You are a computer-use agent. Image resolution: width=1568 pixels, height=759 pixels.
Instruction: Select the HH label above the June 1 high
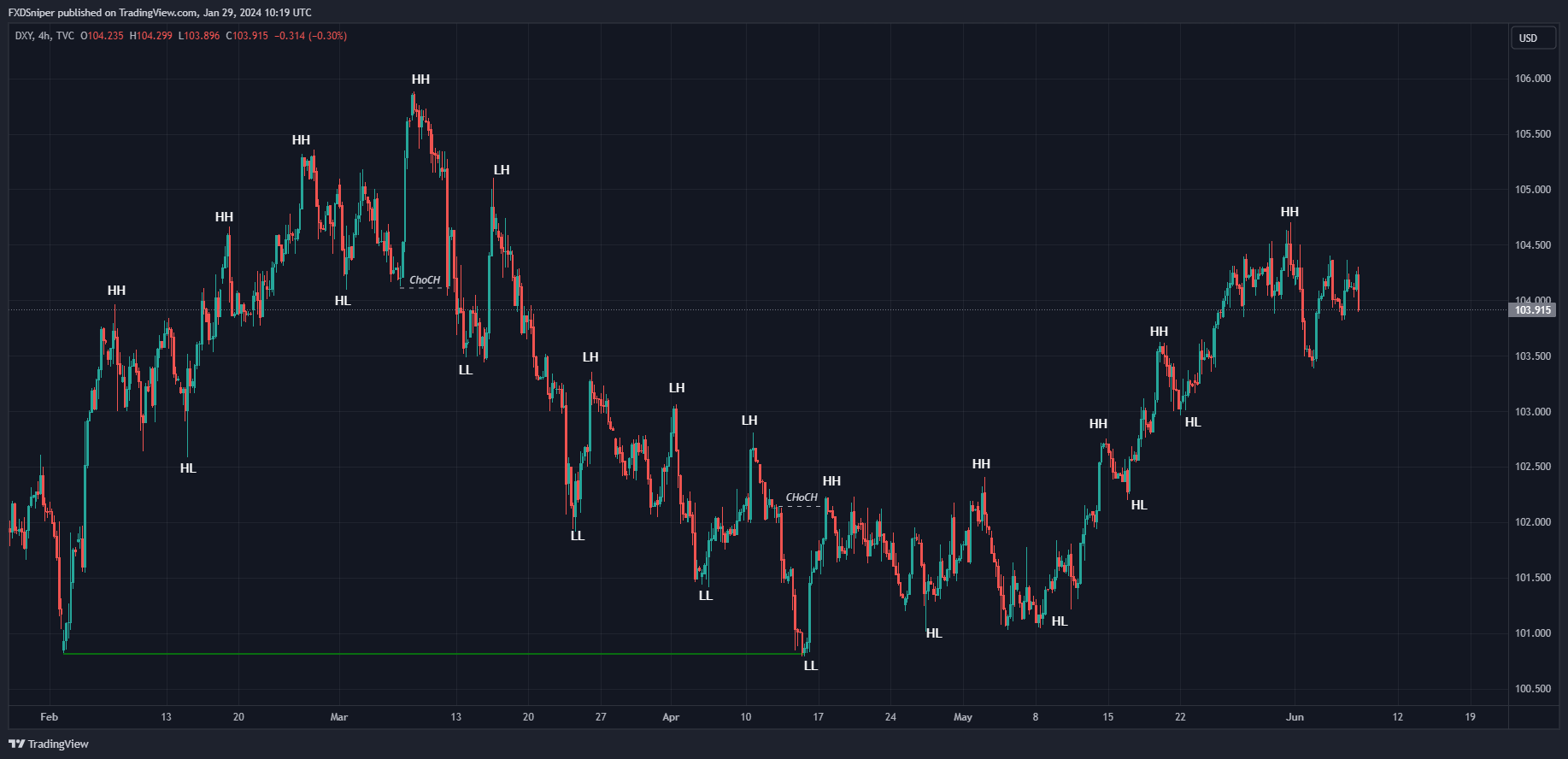tap(1289, 212)
